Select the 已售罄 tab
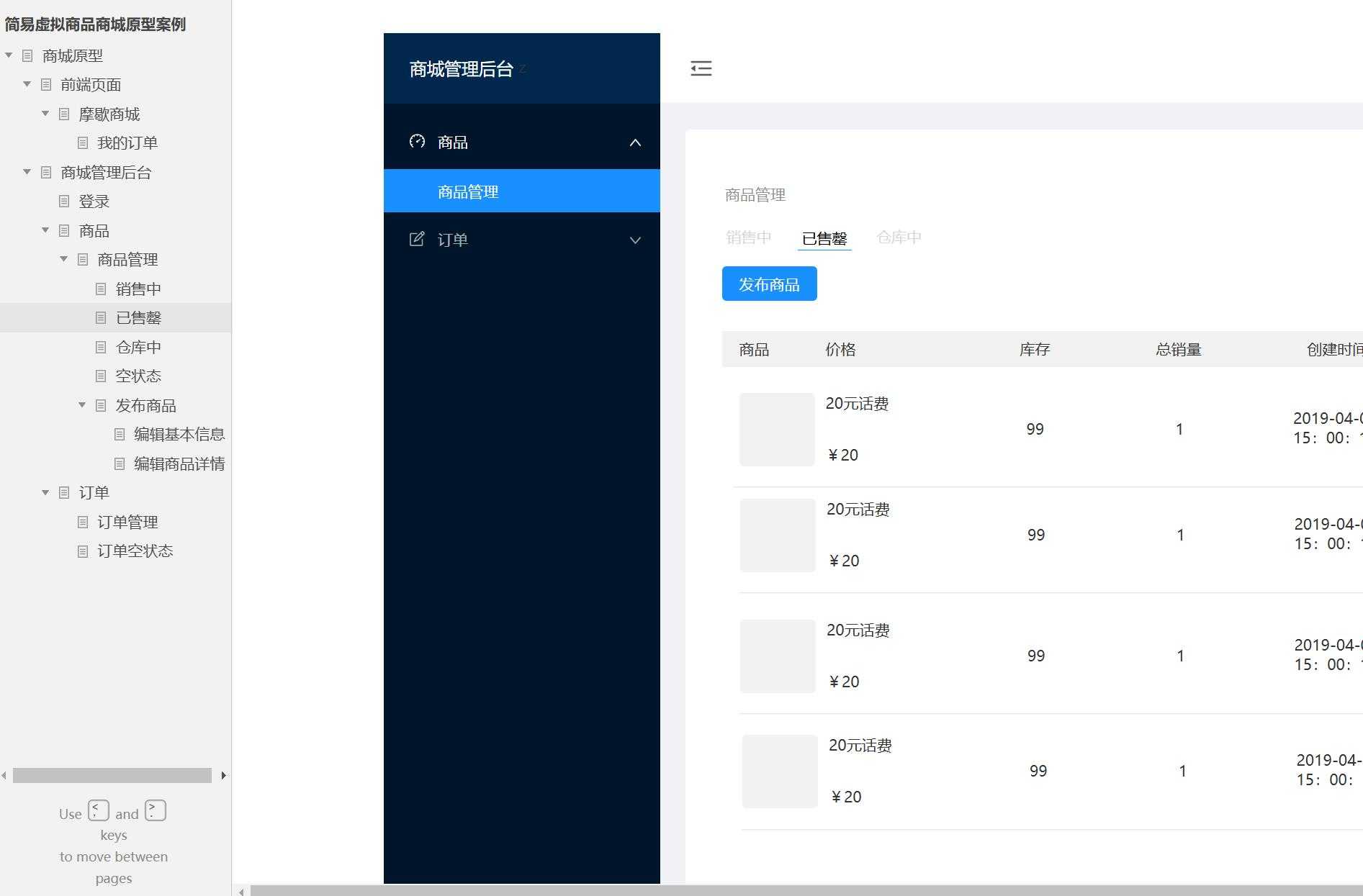The width and height of the screenshot is (1363, 896). pyautogui.click(x=824, y=238)
